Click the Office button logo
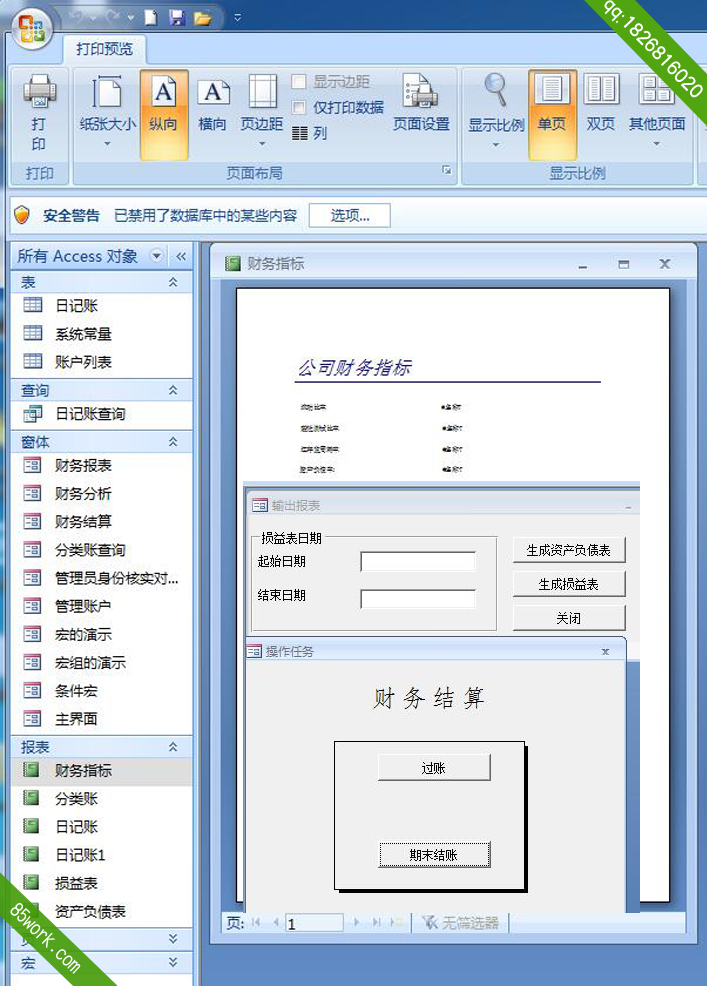The height and width of the screenshot is (986, 707). tap(30, 28)
